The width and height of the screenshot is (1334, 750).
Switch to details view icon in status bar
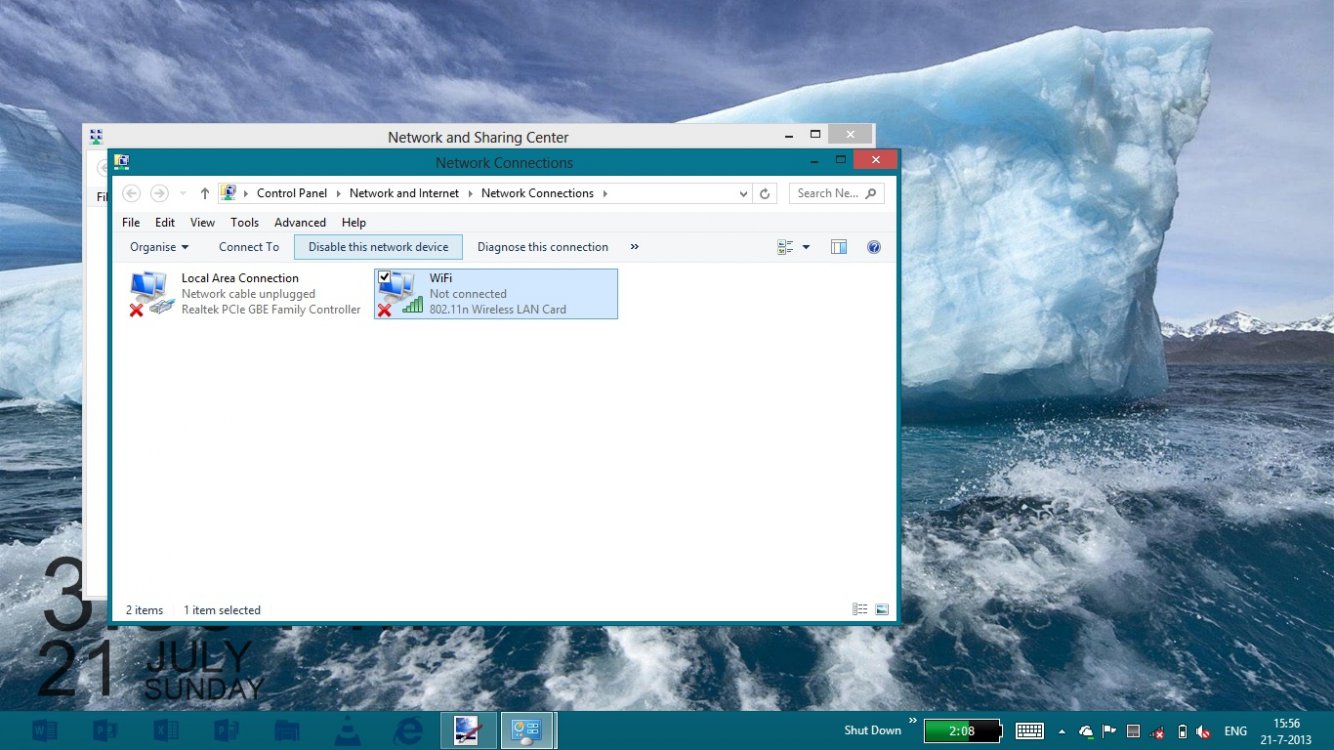[x=860, y=609]
